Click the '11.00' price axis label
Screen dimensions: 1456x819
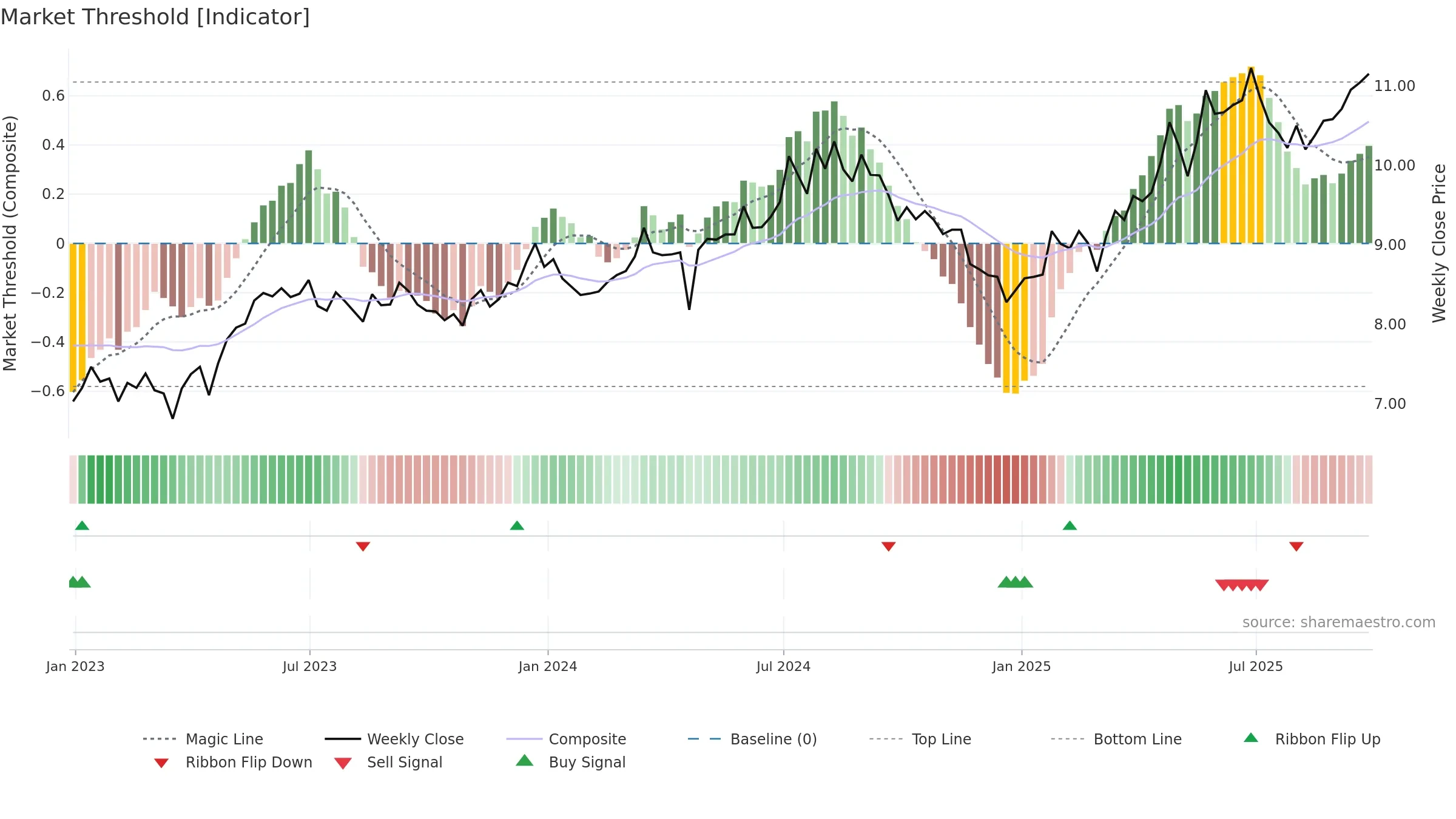coord(1395,86)
